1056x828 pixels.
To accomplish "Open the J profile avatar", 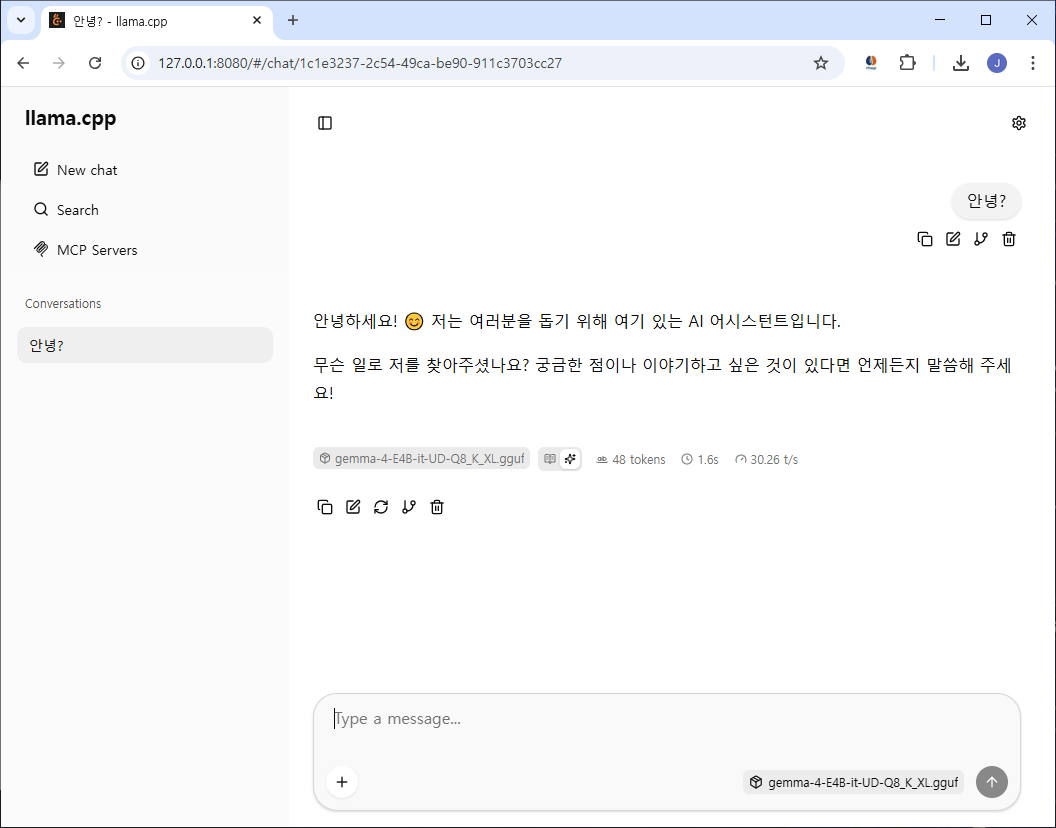I will click(997, 63).
